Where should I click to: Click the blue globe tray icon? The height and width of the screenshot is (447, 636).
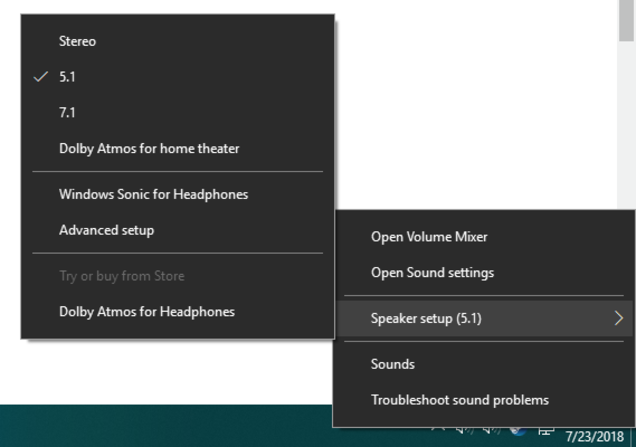pyautogui.click(x=518, y=431)
